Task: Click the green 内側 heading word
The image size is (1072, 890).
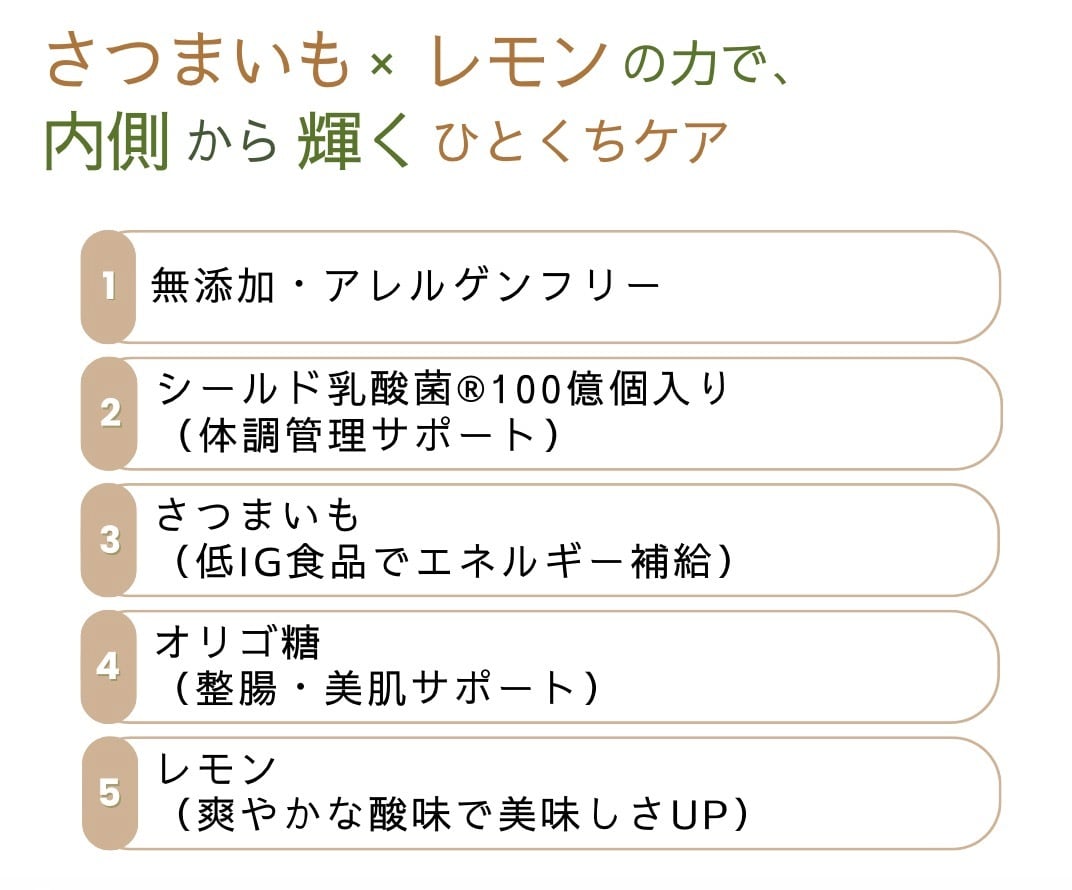Action: (107, 141)
